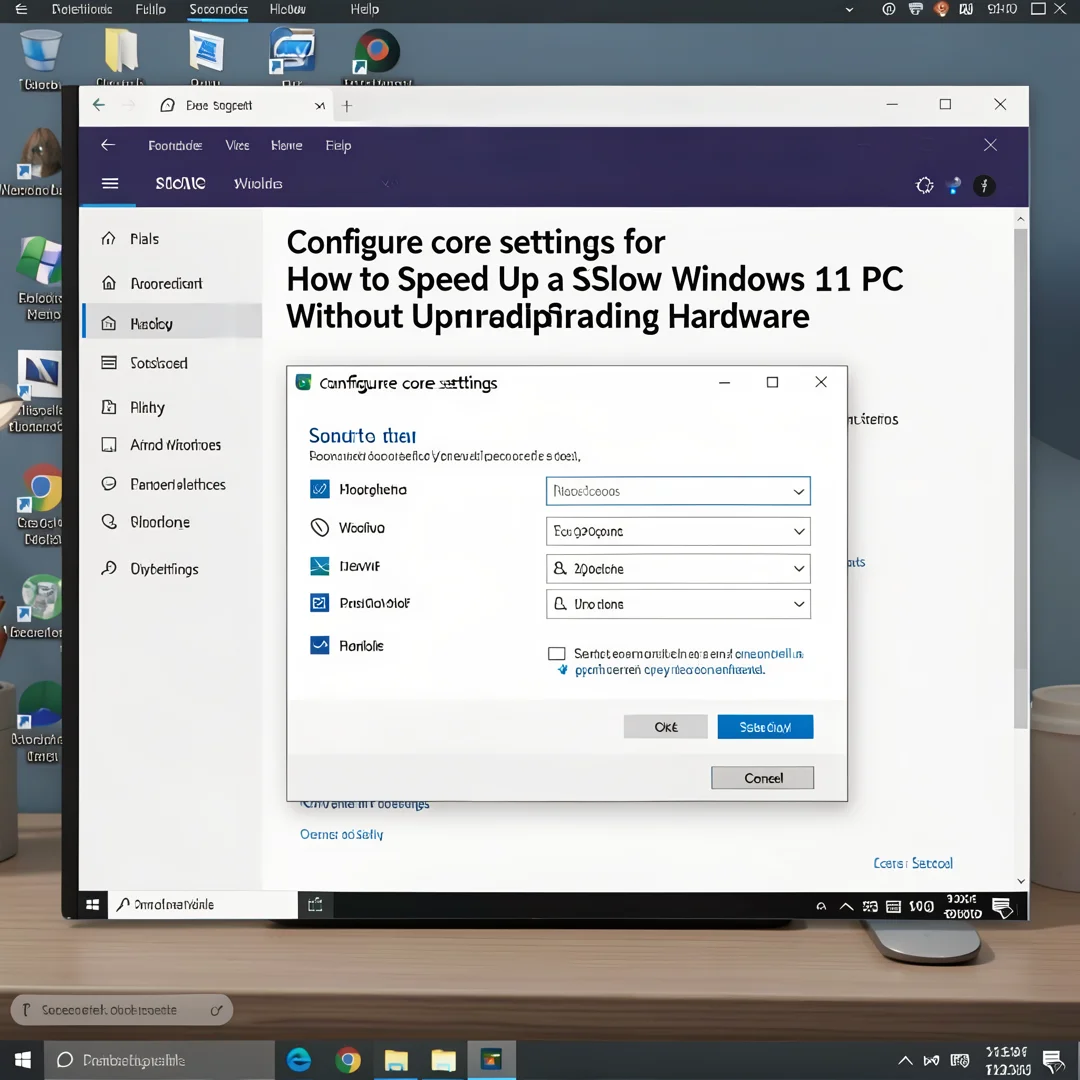The height and width of the screenshot is (1080, 1080).
Task: Click the dark round profile icon in header
Action: point(984,185)
